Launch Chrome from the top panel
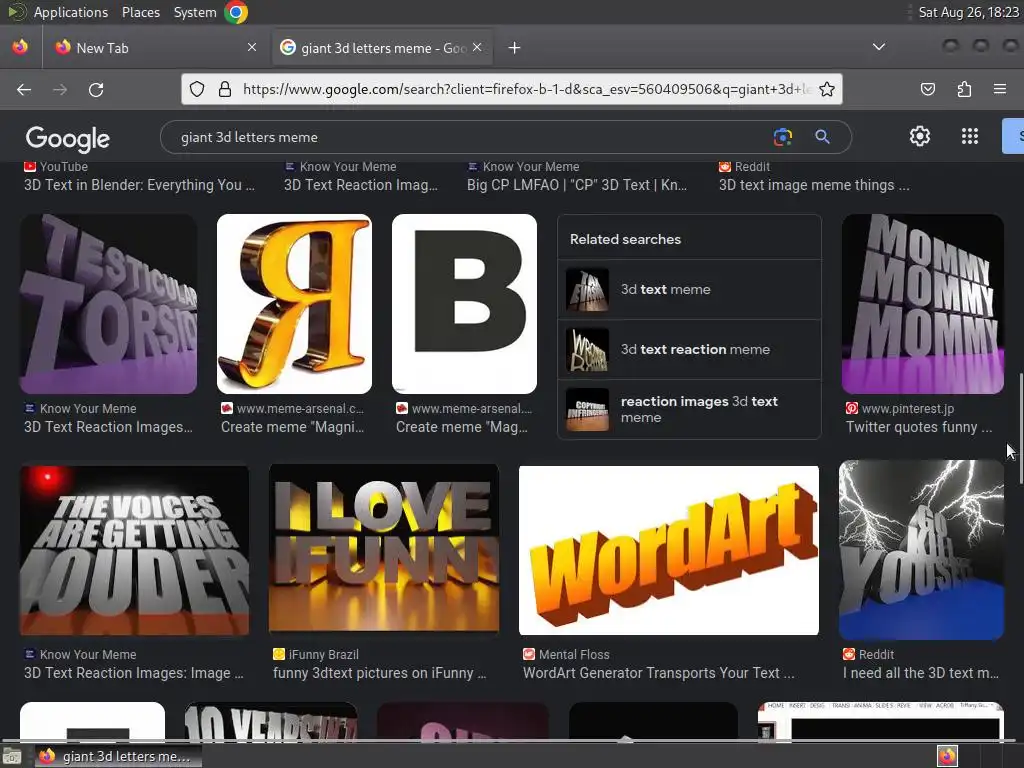 [236, 12]
